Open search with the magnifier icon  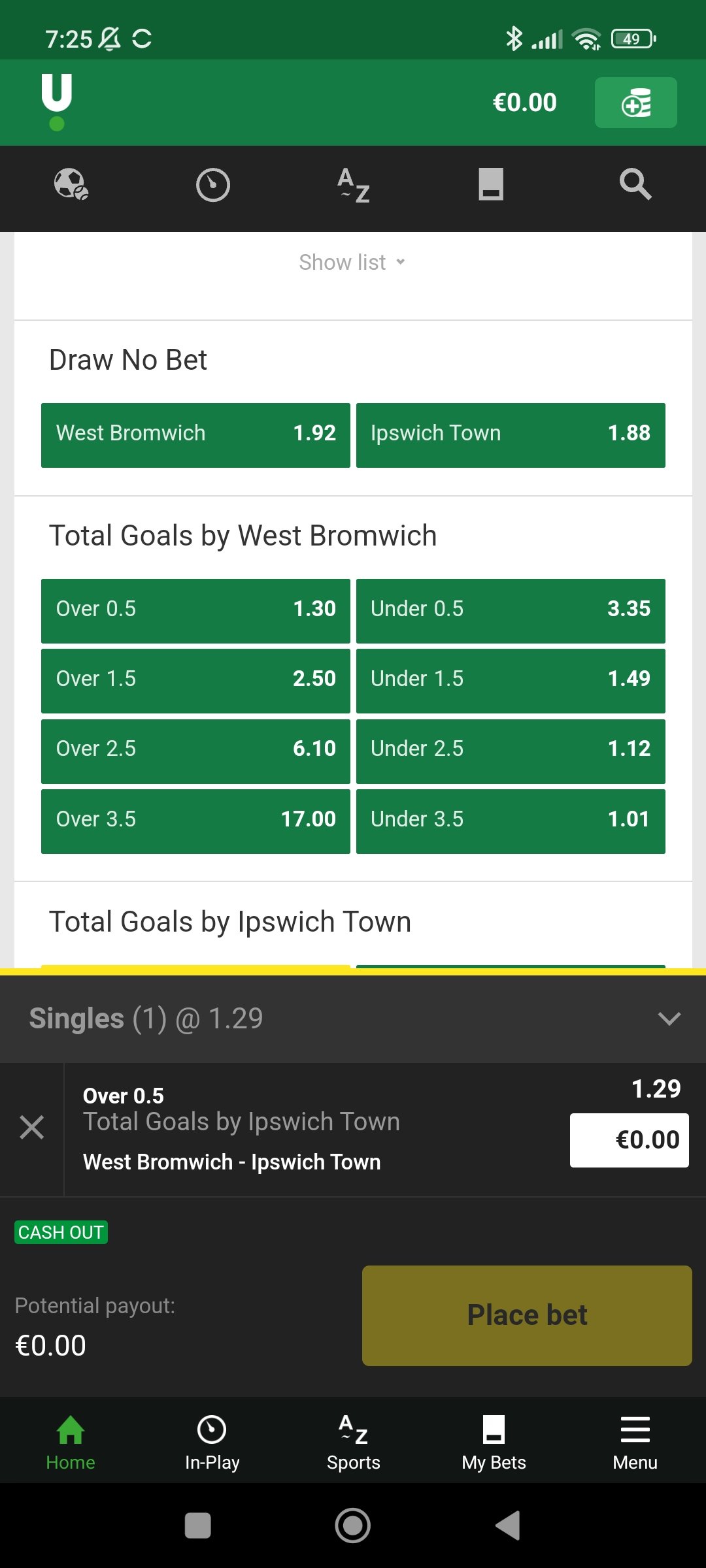pyautogui.click(x=635, y=184)
